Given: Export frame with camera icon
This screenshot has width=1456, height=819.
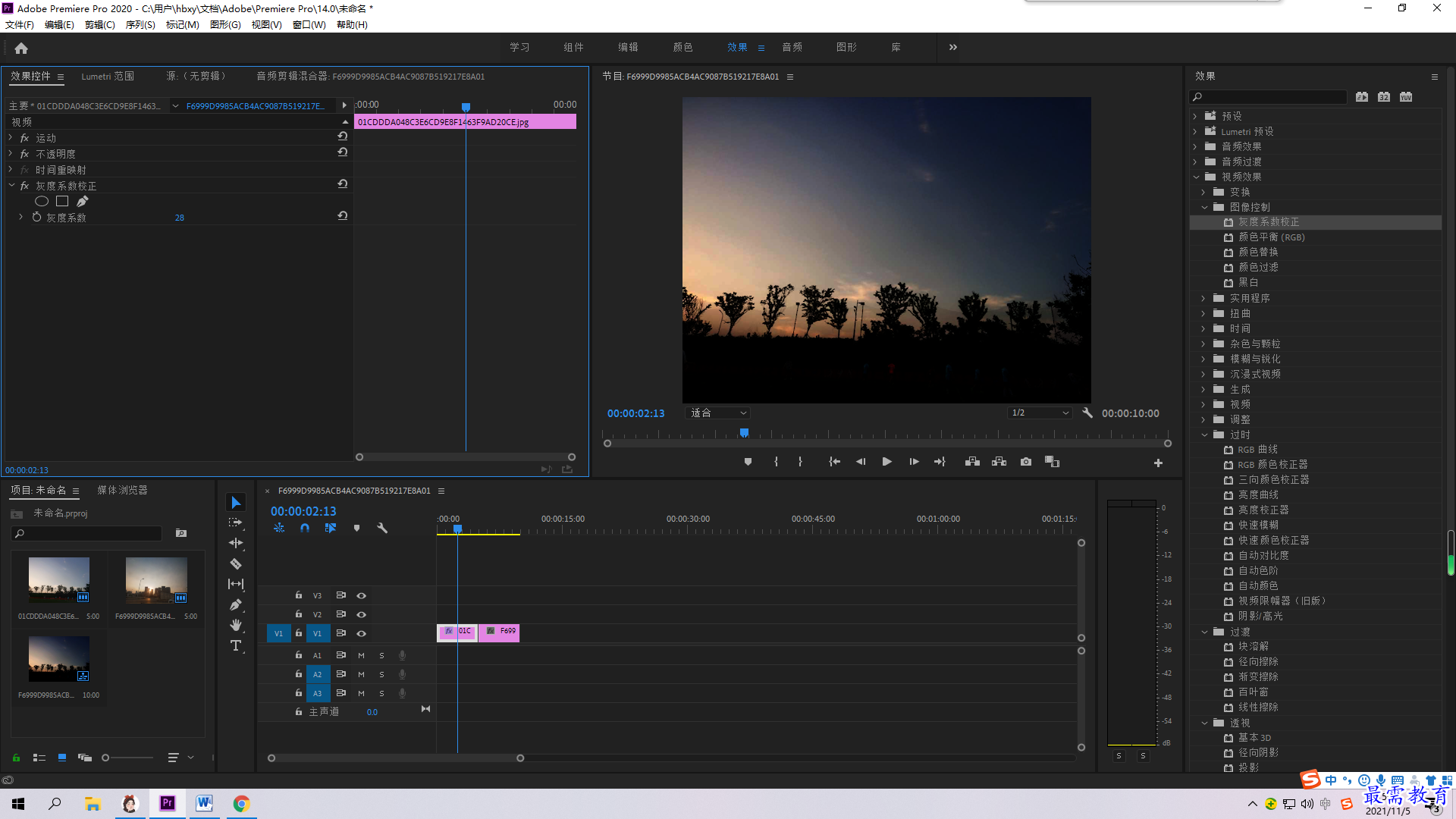Looking at the screenshot, I should point(1026,462).
